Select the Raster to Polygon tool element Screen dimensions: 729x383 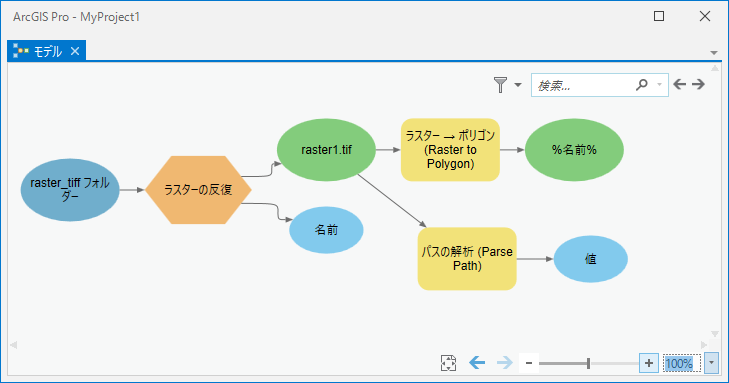pyautogui.click(x=451, y=150)
